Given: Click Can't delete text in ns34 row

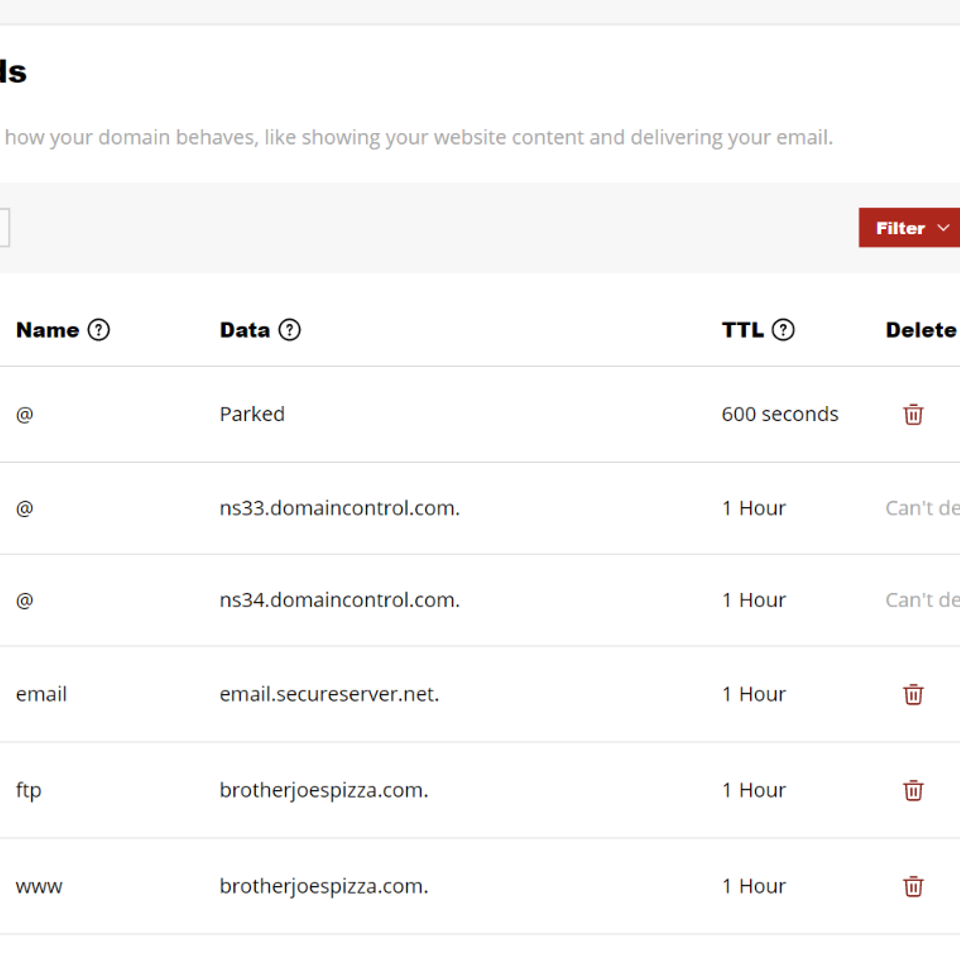Looking at the screenshot, I should (x=923, y=600).
